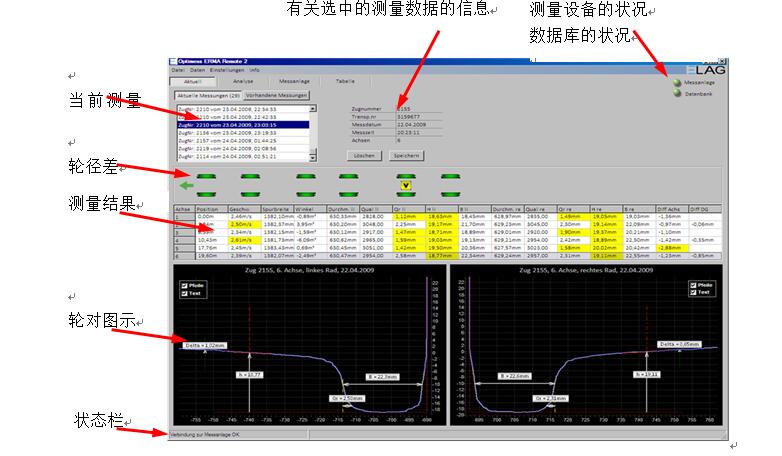Viewport: 782px width, 456px height.
Task: Click the Messanlage green status indicator
Action: pyautogui.click(x=675, y=82)
